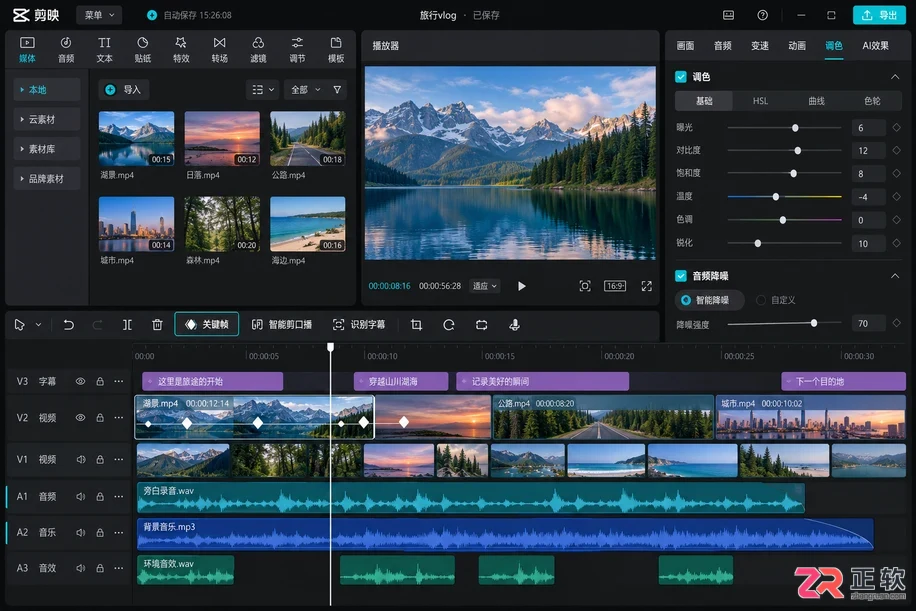This screenshot has height=611, width=916.
Task: Open the 菜单 dropdown menu
Action: (x=99, y=15)
